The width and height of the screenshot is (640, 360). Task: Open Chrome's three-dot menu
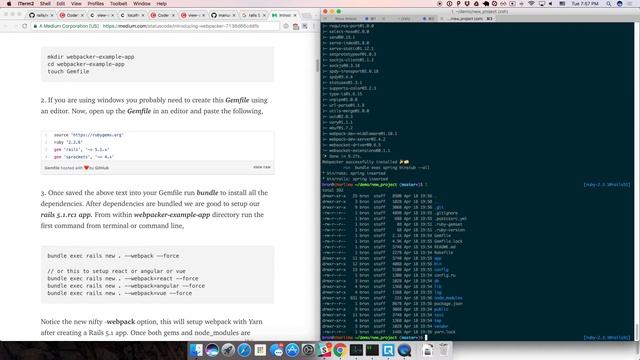313,26
